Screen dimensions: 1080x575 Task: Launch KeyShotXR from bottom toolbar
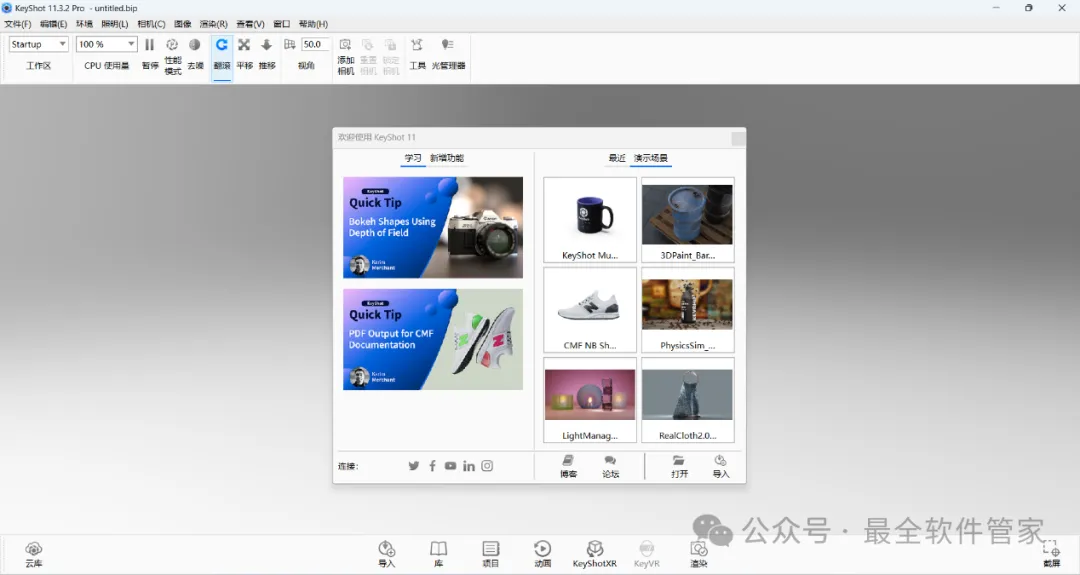coord(594,554)
